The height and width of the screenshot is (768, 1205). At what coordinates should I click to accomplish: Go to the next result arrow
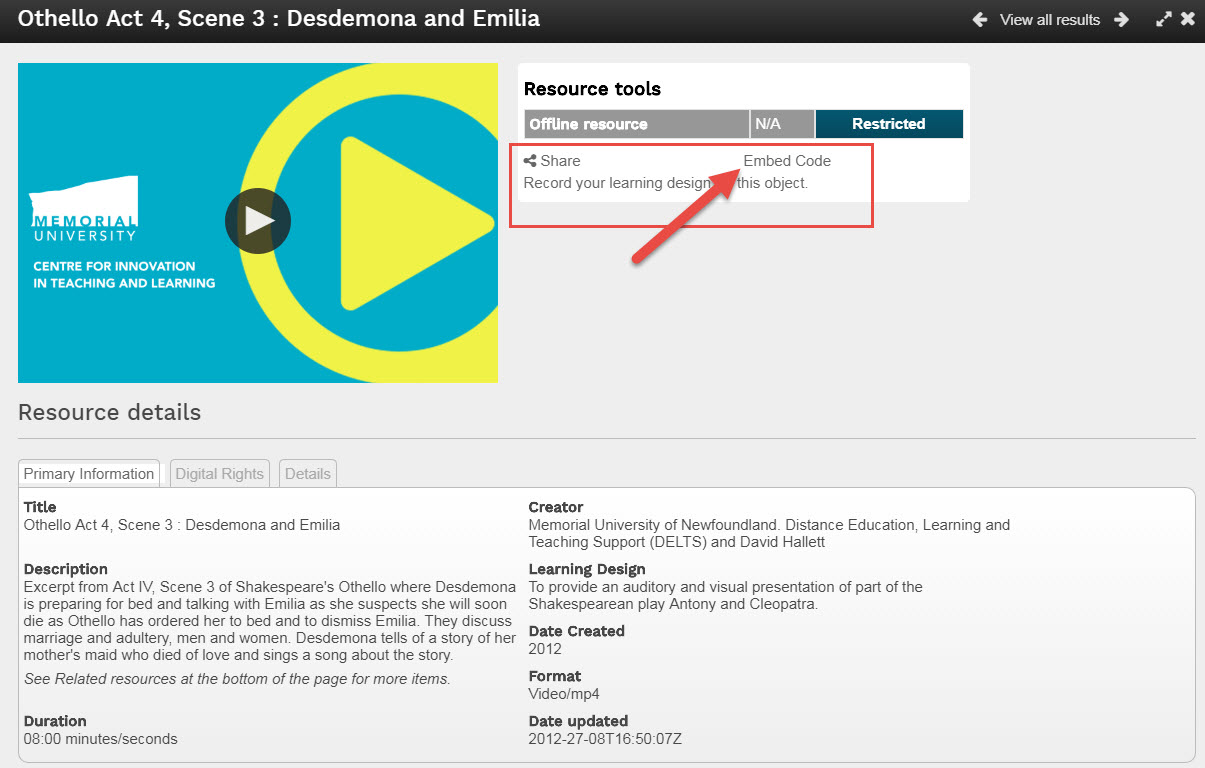[x=1122, y=20]
